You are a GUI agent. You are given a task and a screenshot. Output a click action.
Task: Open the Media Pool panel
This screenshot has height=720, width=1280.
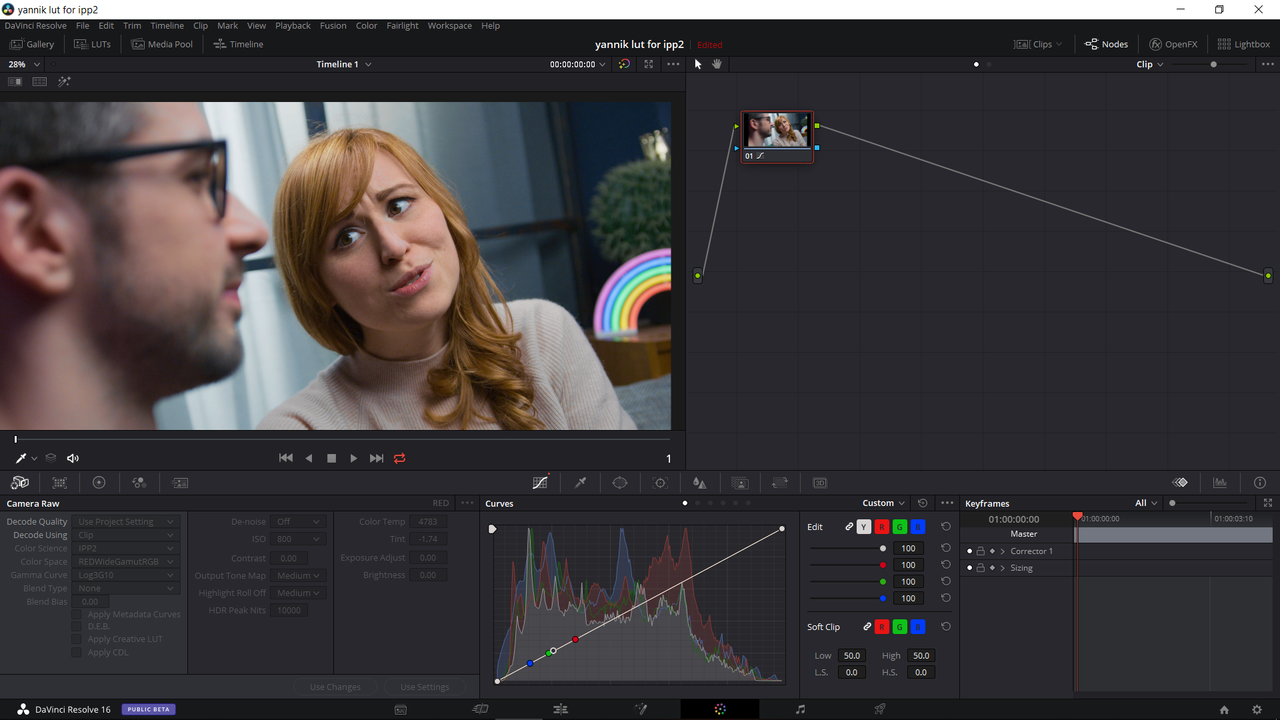point(162,44)
